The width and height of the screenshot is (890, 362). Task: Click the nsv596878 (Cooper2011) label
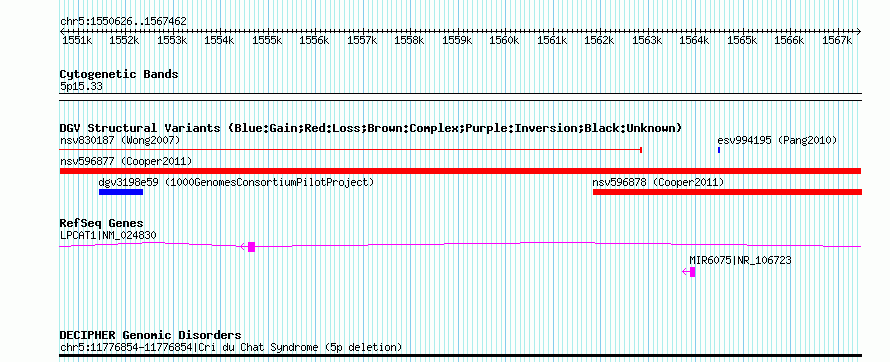tap(658, 183)
